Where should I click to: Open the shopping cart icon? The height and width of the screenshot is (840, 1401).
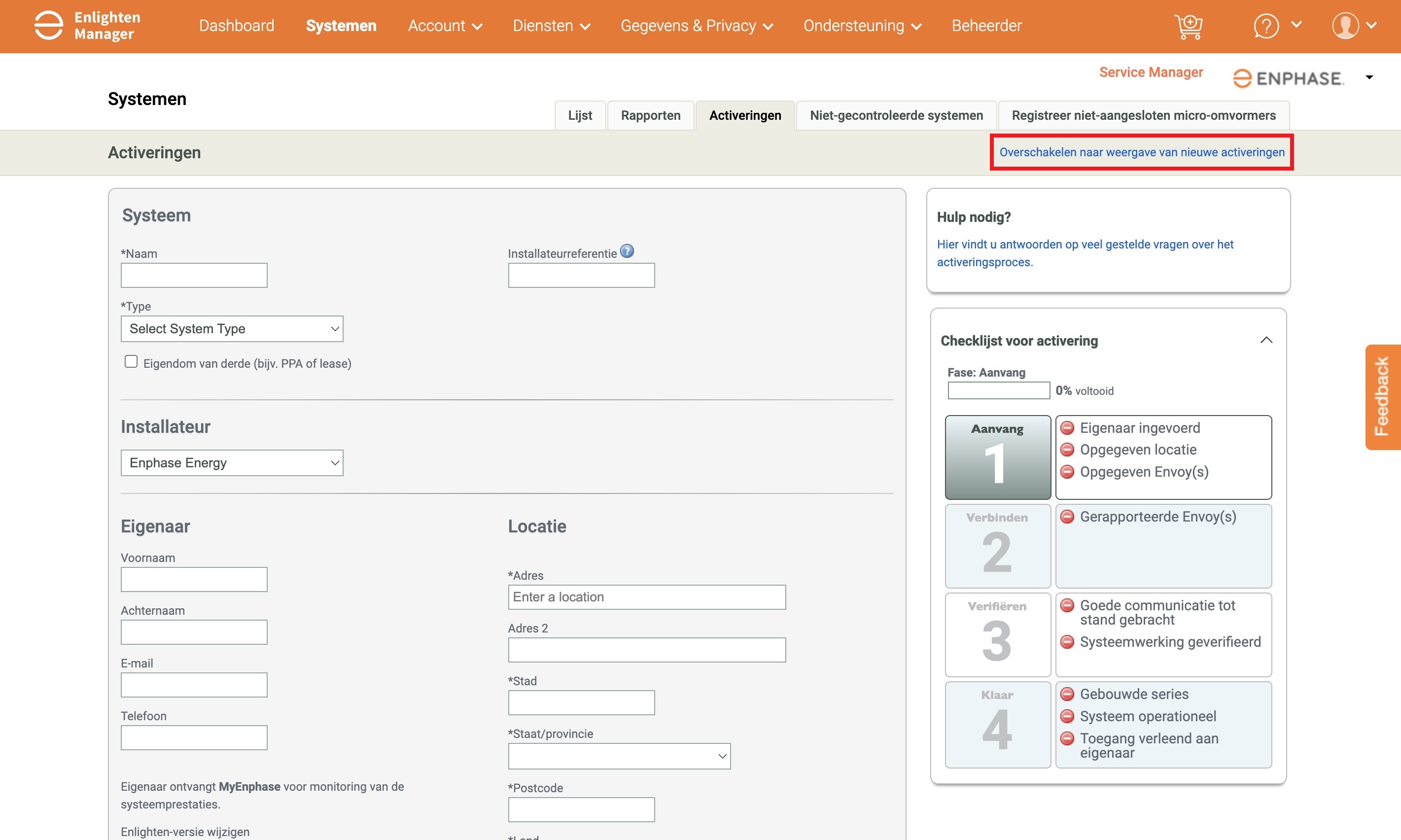pos(1188,26)
